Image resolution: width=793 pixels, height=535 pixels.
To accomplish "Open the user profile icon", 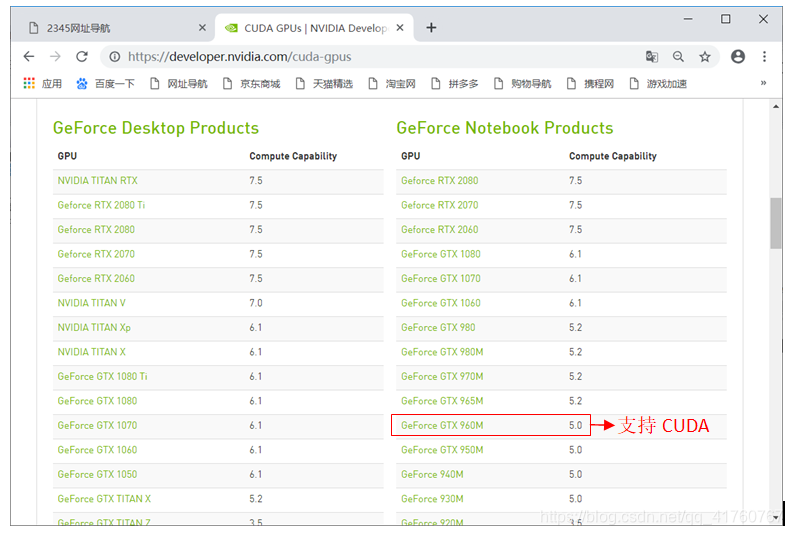I will pyautogui.click(x=738, y=57).
